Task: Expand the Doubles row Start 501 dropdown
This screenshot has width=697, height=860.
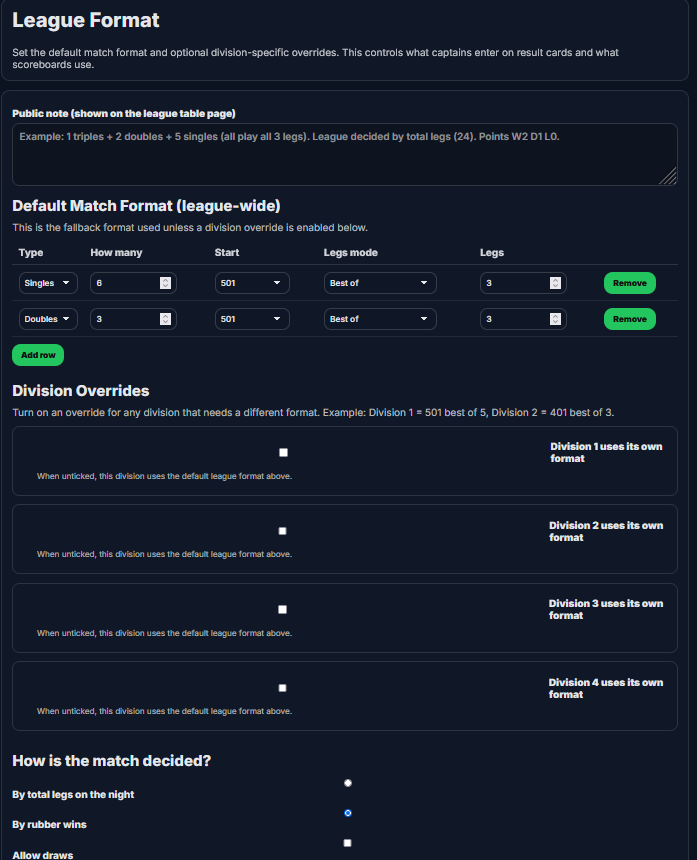Action: pos(252,319)
